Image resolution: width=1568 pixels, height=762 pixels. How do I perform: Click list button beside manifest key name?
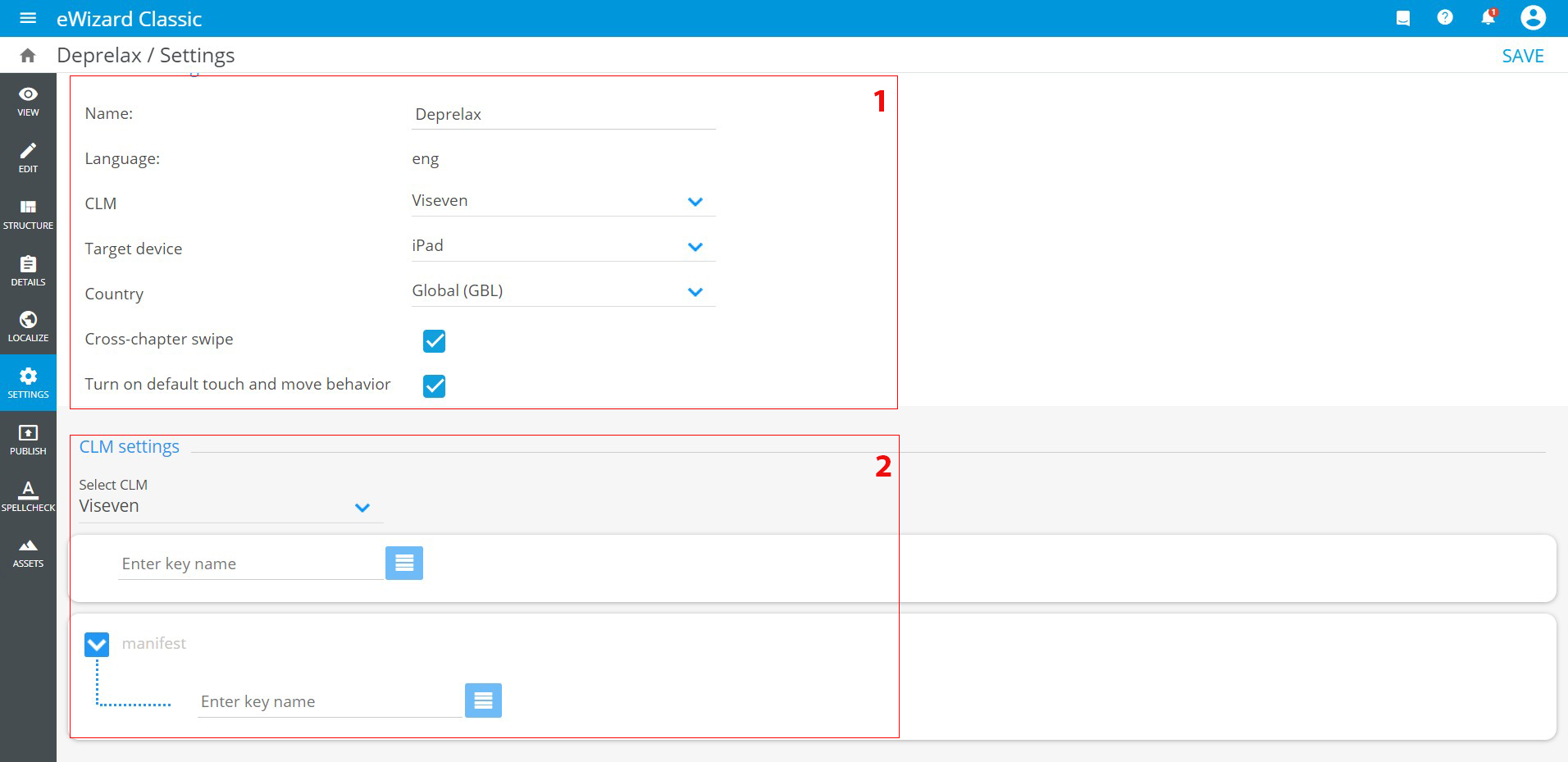(x=483, y=700)
